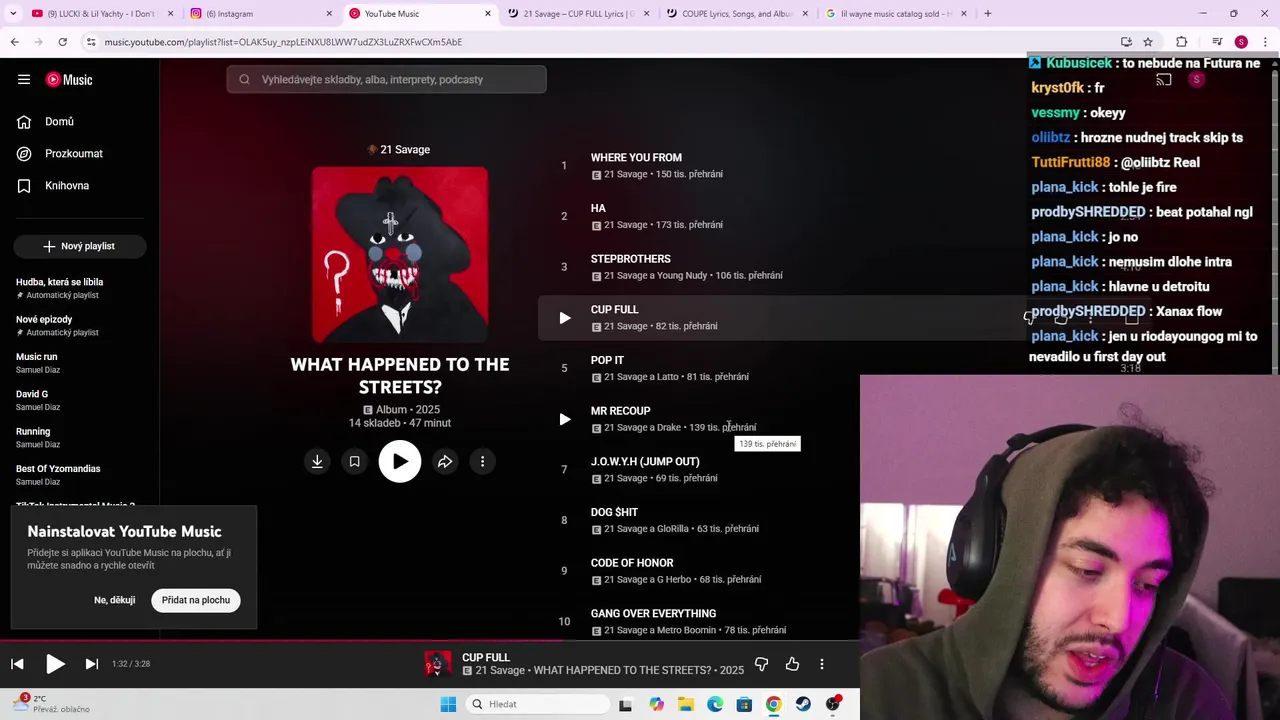Switch to 21 Savage CUP FULL Lyrics tab
Screen dimensions: 1280x720
coord(578,14)
